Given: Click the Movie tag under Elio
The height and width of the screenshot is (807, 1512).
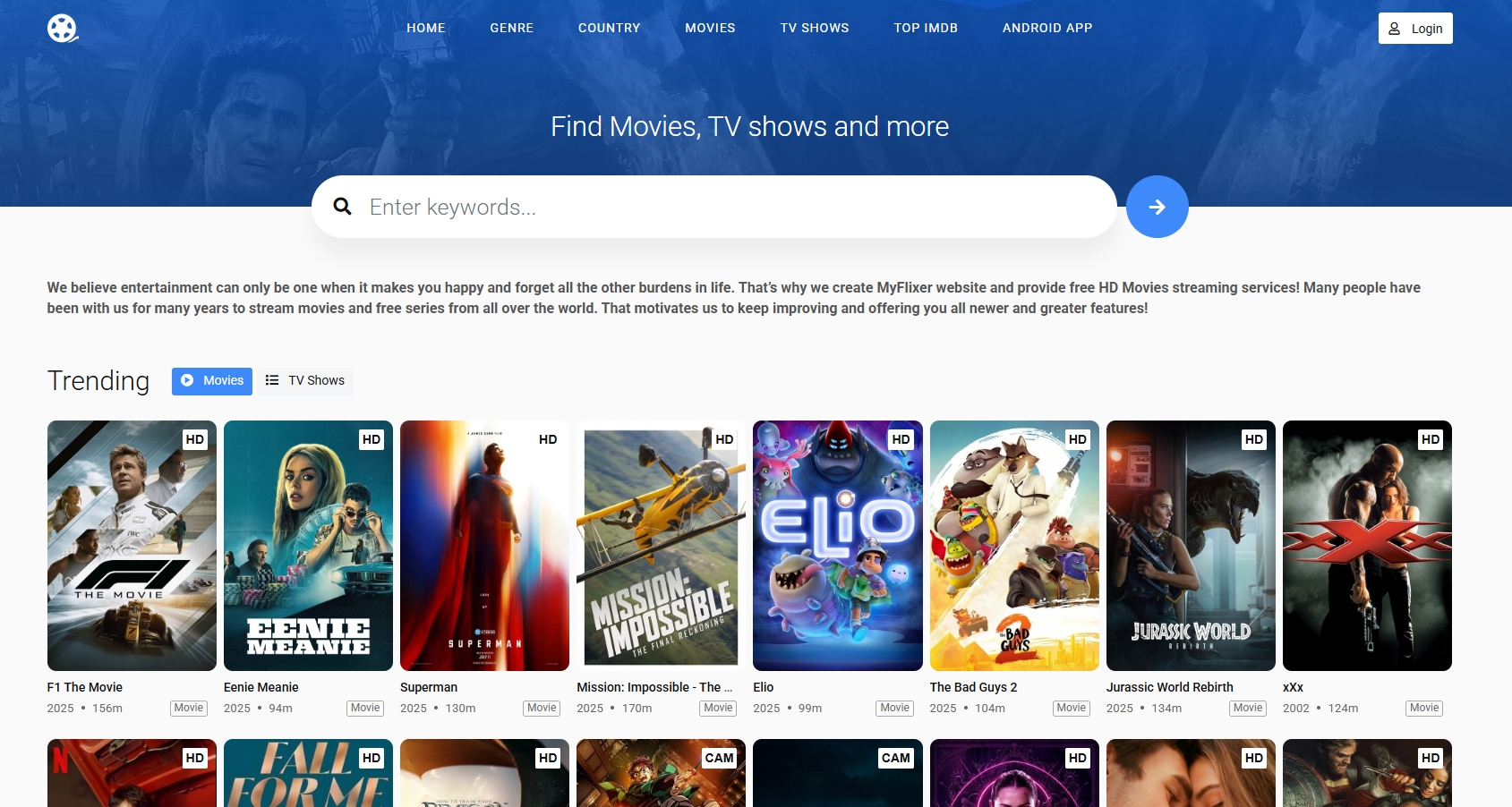Looking at the screenshot, I should 894,708.
